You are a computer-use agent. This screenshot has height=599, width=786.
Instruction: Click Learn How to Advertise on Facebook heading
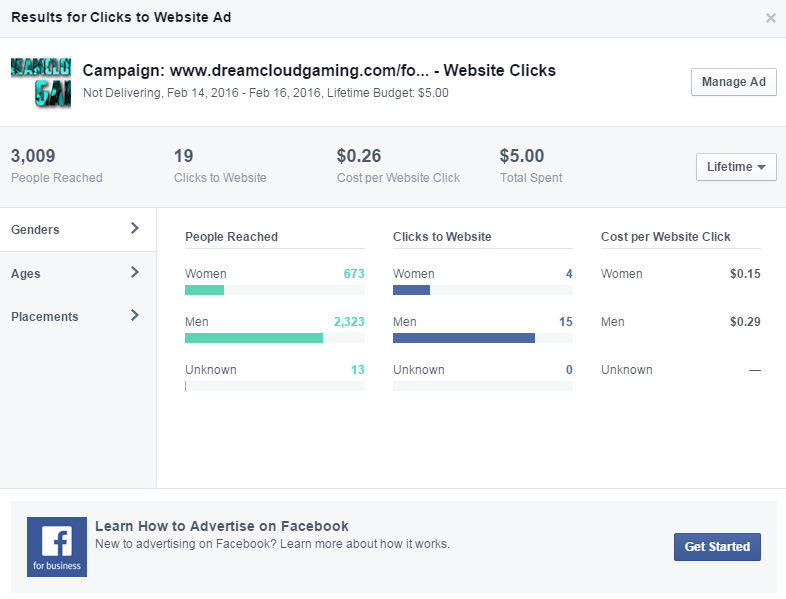pyautogui.click(x=222, y=526)
